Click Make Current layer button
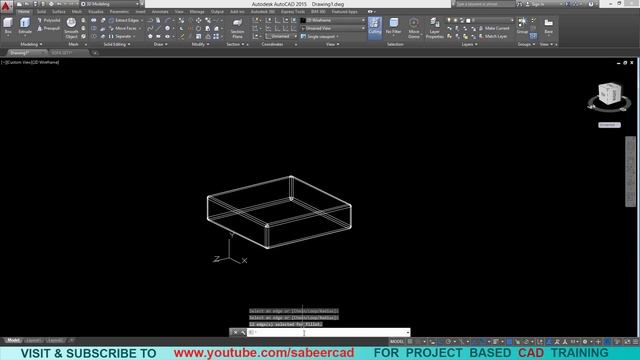This screenshot has width=640, height=360. point(494,28)
